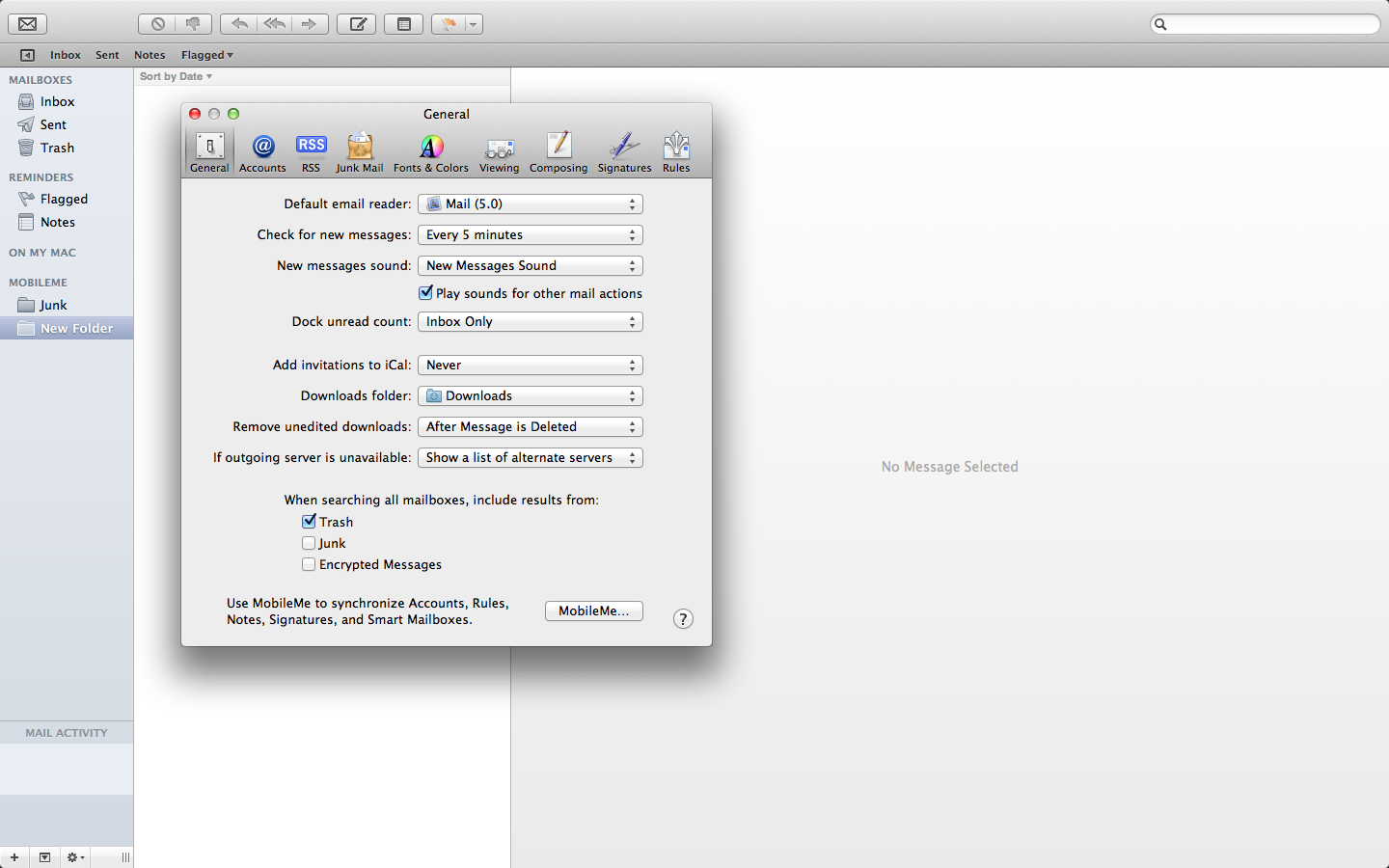Screen dimensions: 1389x868
Task: Open the gear action menu in sidebar
Action: point(75,857)
